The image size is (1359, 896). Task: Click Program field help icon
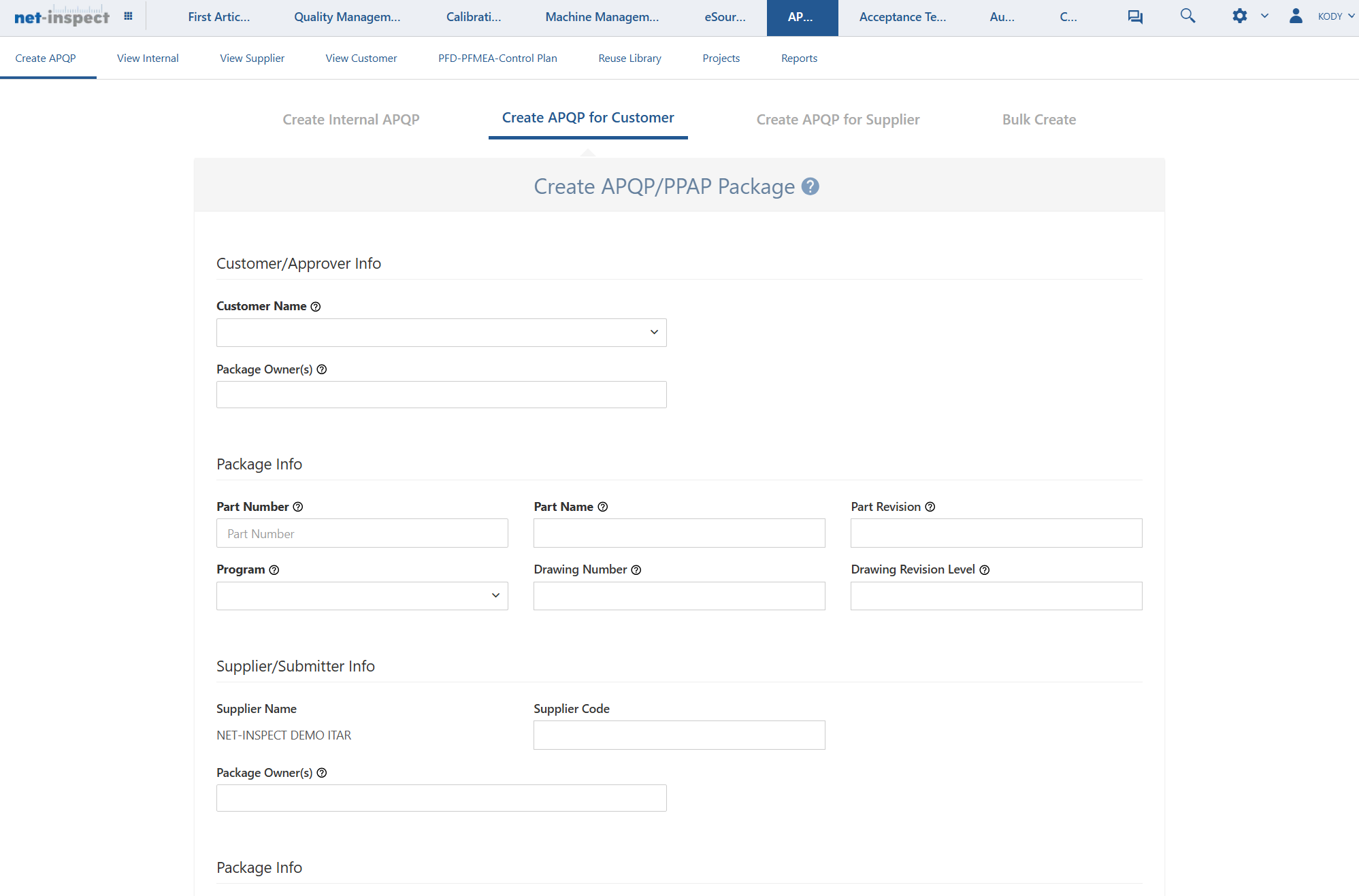274,570
